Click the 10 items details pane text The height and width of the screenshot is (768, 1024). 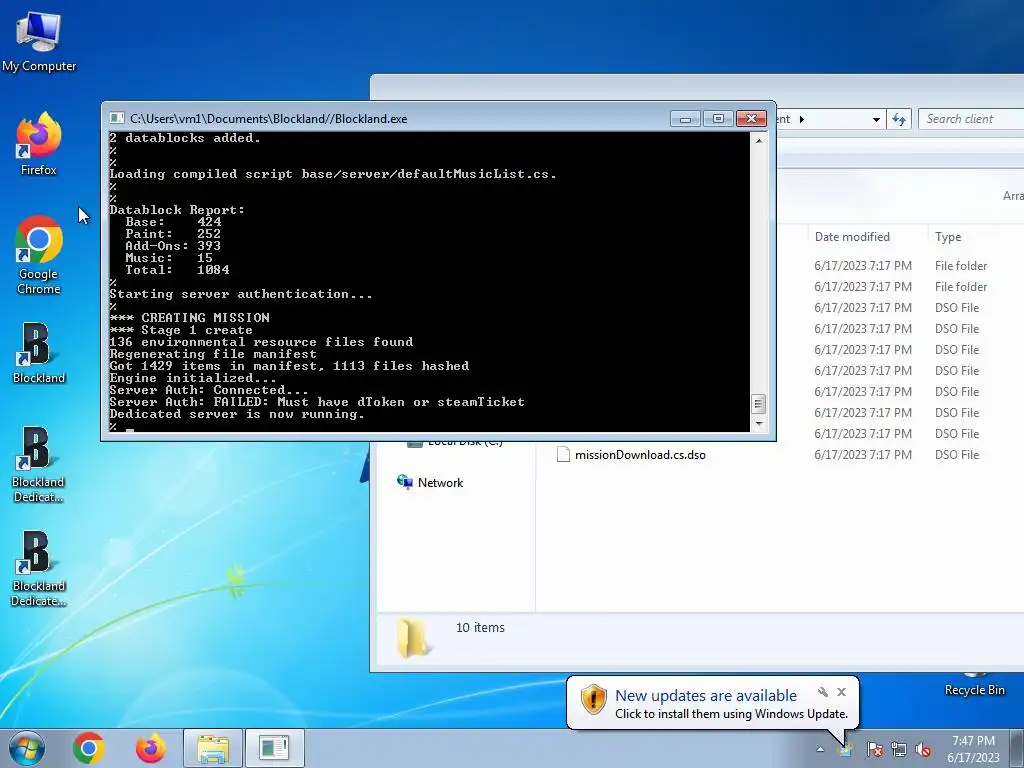pyautogui.click(x=480, y=628)
